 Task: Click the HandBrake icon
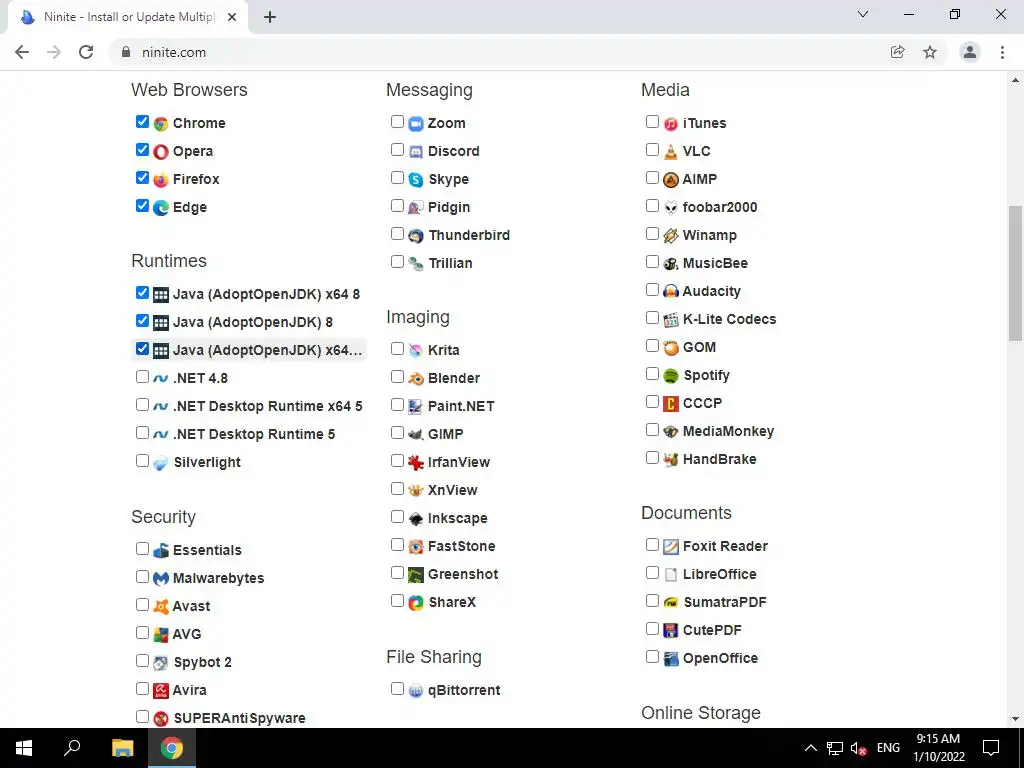671,460
